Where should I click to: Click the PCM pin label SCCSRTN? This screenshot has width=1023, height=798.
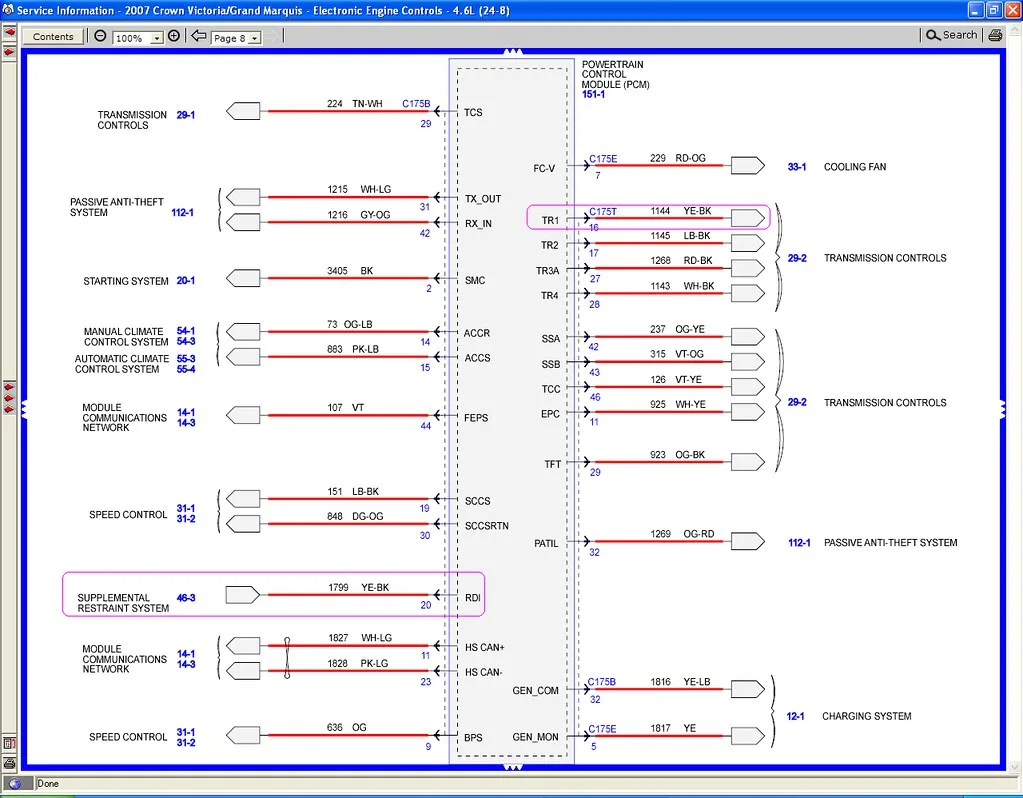487,526
